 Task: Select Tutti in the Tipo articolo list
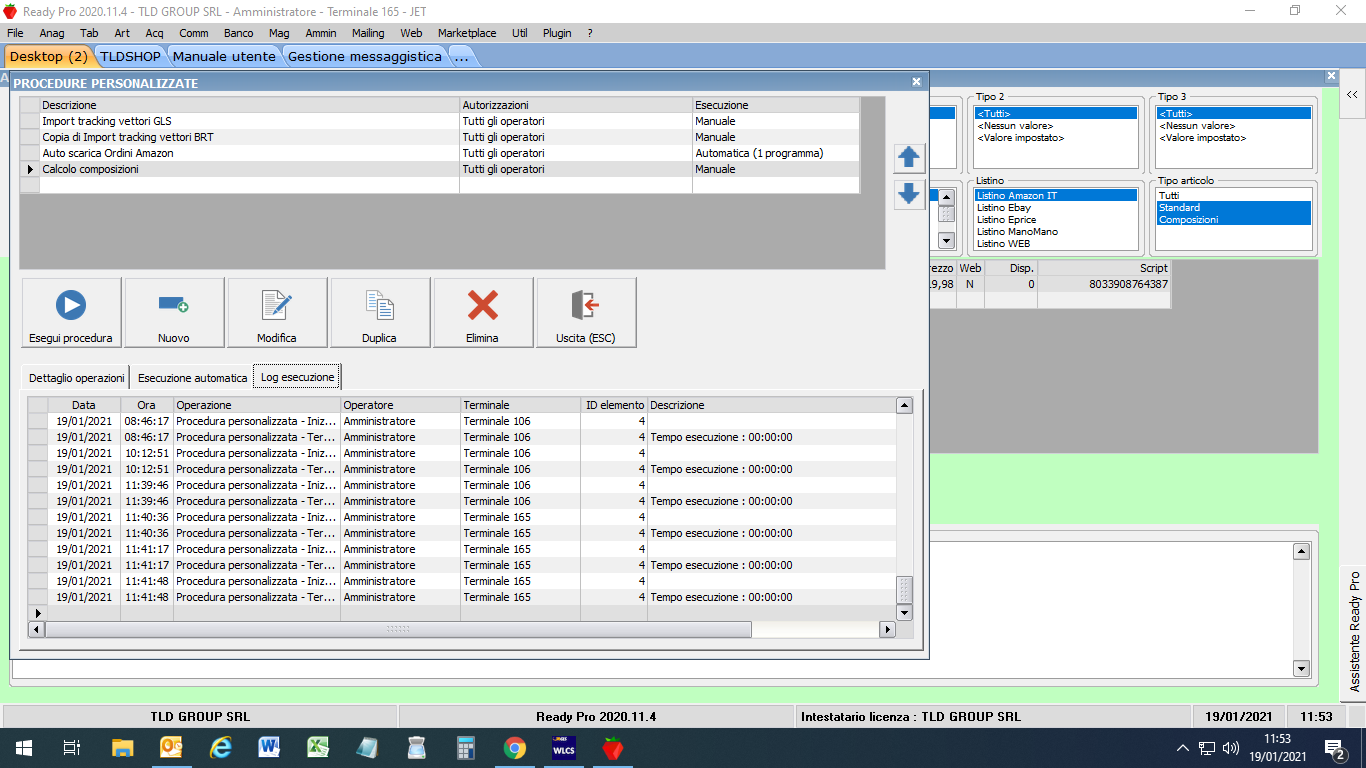click(x=1233, y=196)
